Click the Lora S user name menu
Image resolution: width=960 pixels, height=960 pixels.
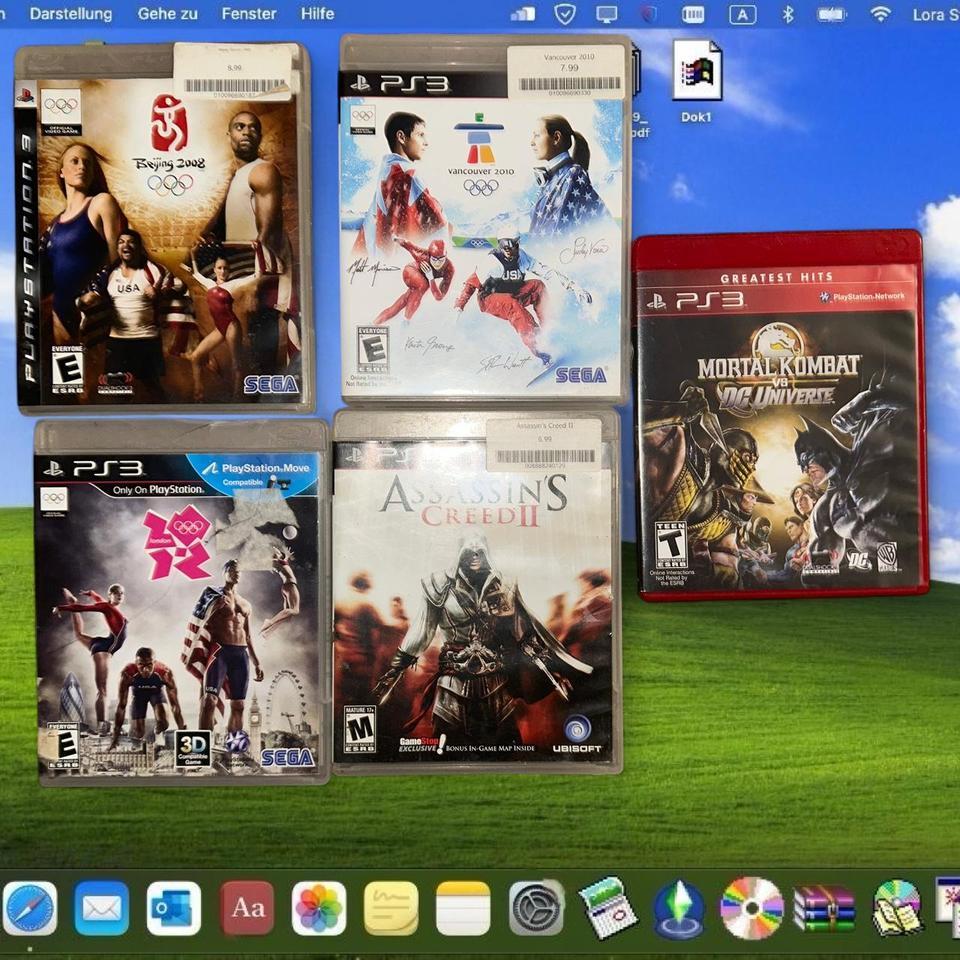936,14
